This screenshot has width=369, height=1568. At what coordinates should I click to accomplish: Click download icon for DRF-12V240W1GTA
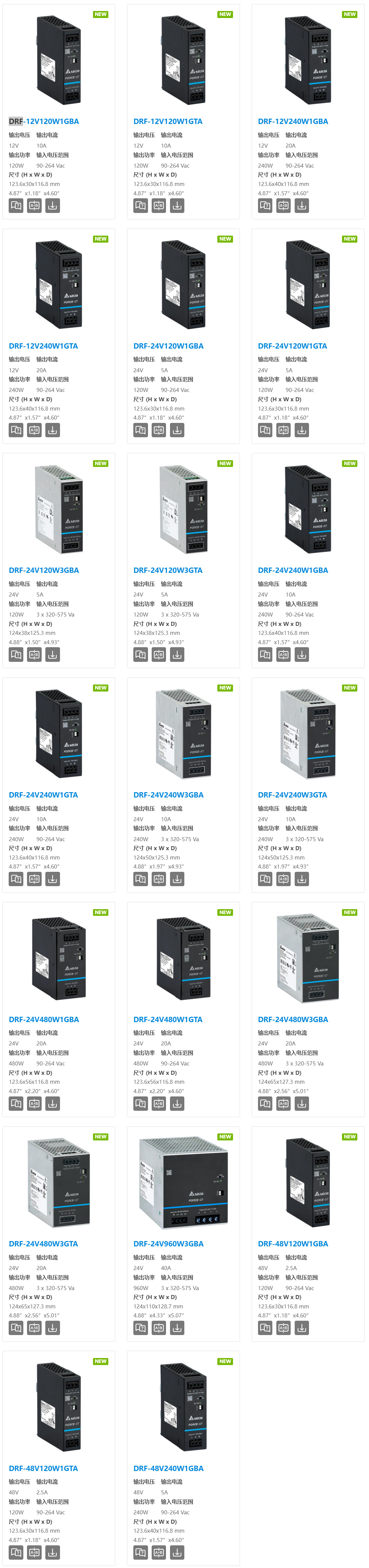tap(53, 430)
